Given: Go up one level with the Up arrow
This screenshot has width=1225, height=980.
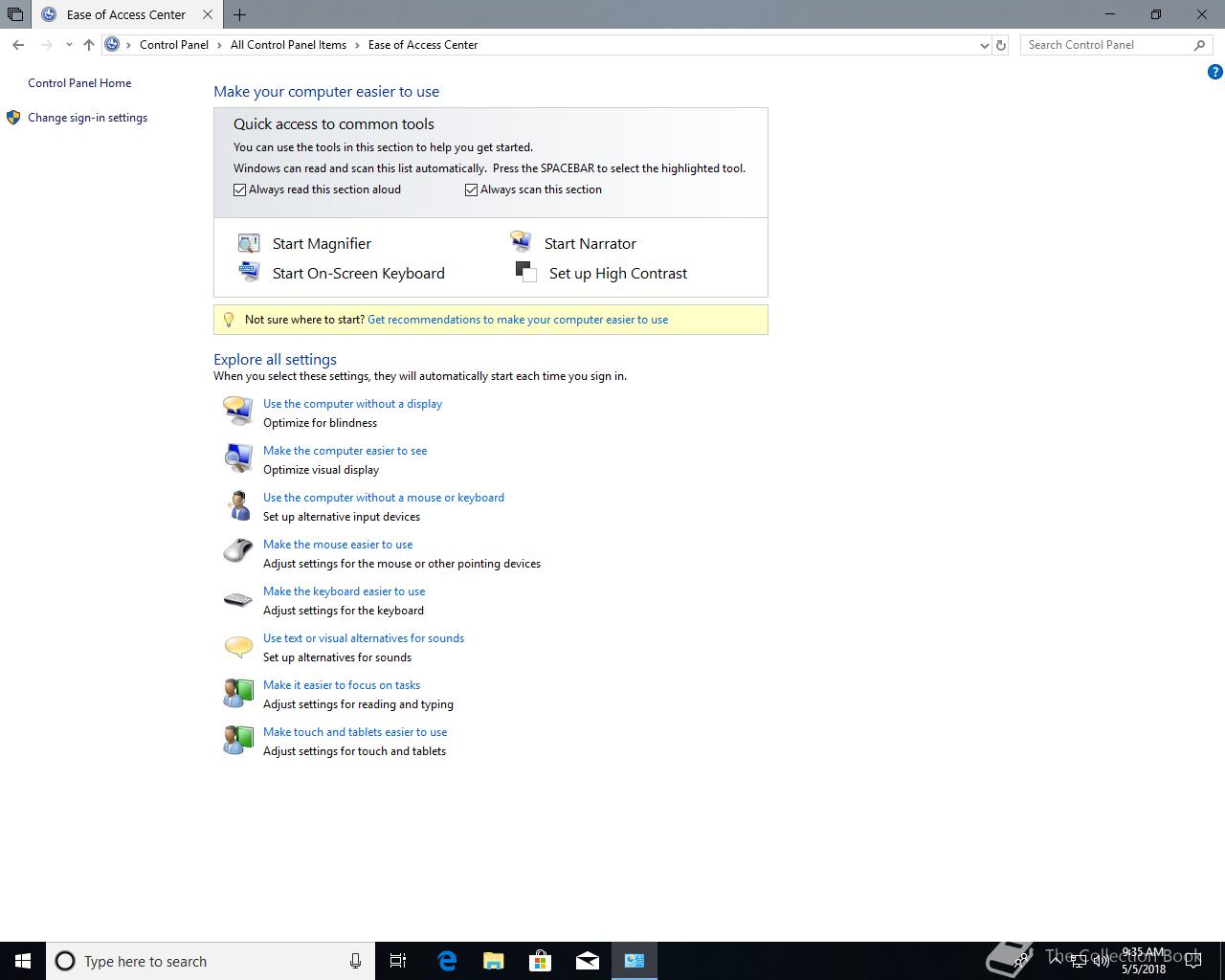Looking at the screenshot, I should [x=89, y=45].
